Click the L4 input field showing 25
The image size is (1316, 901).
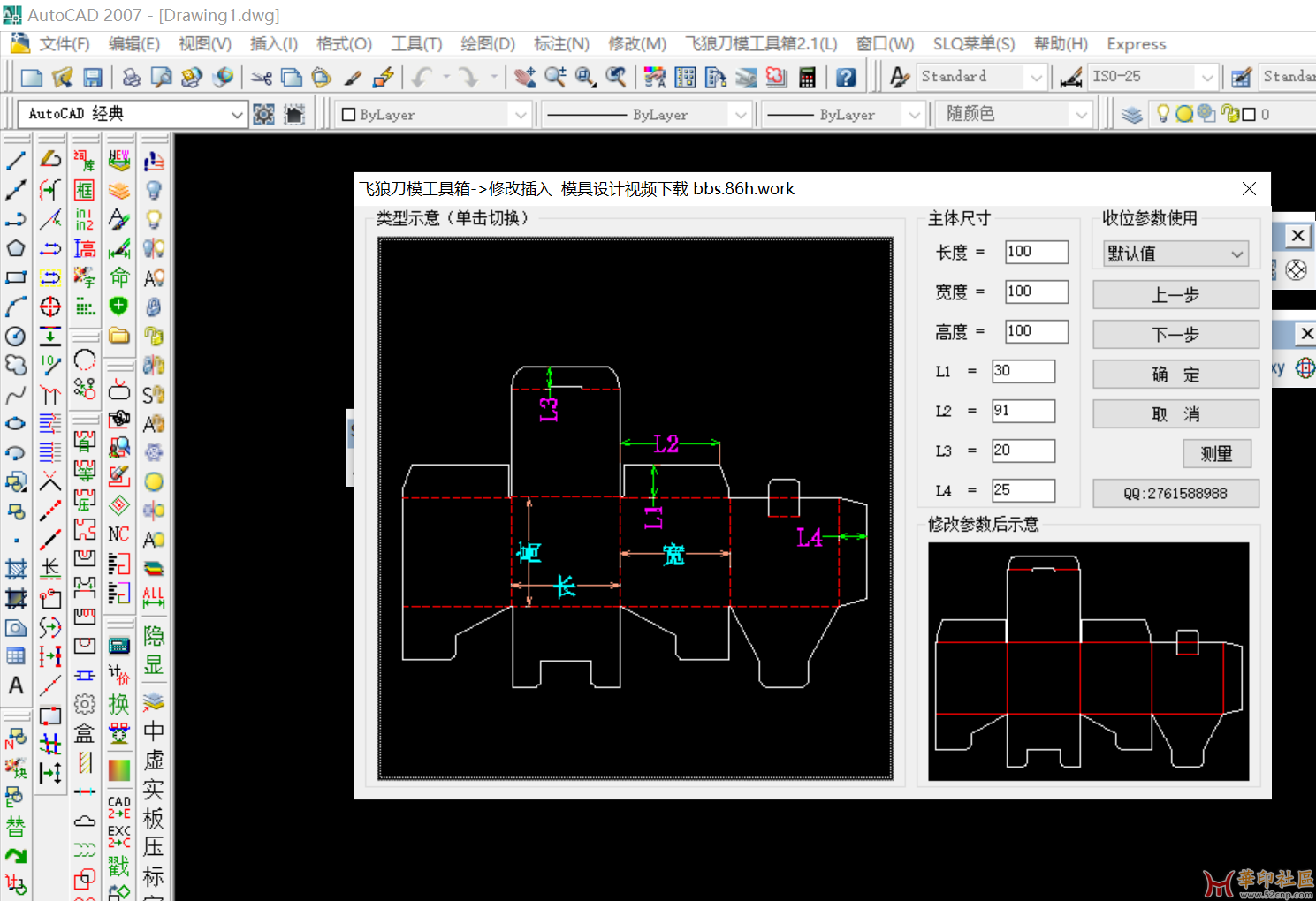click(1023, 490)
